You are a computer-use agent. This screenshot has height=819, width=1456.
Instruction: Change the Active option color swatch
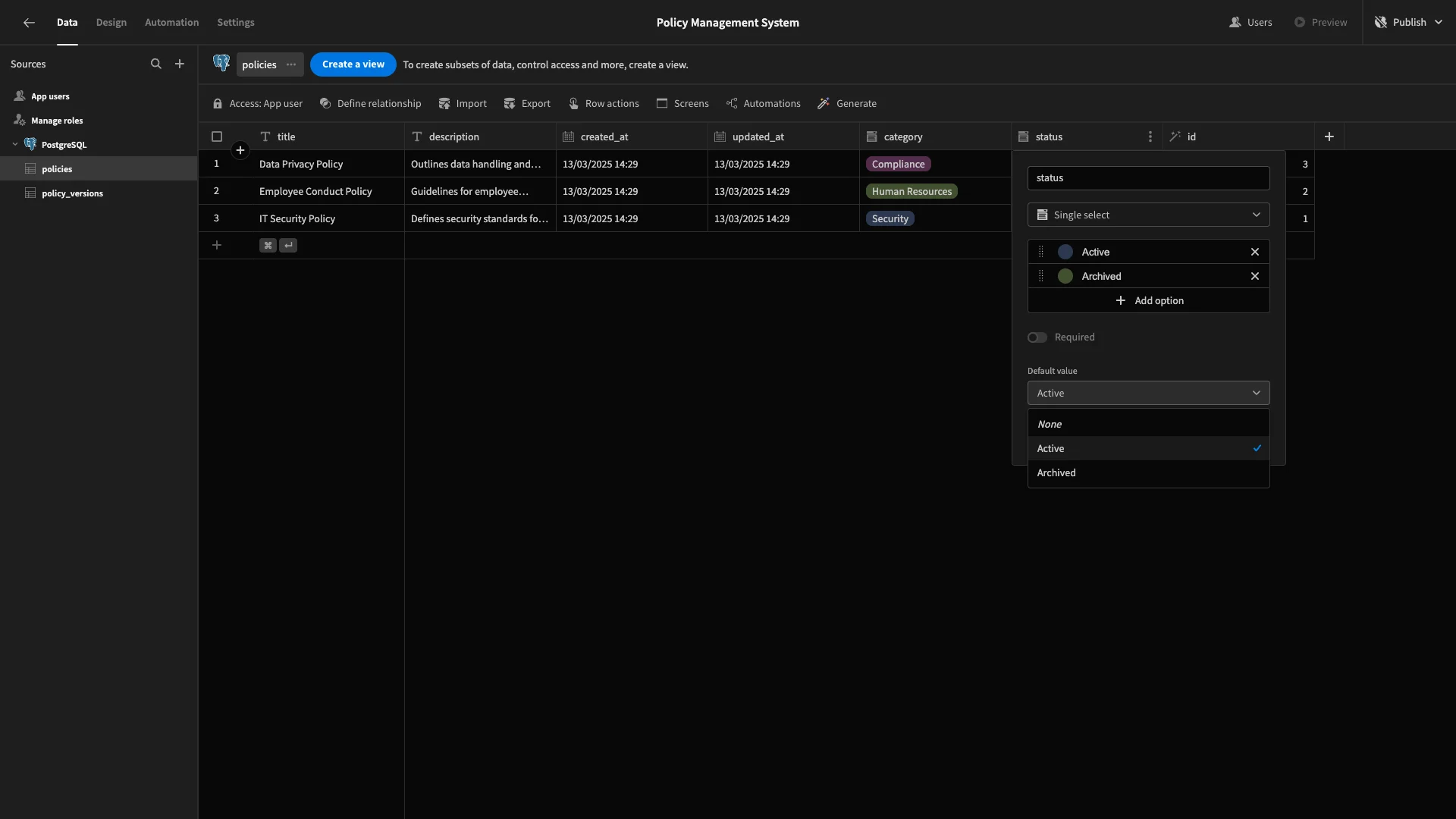point(1065,252)
